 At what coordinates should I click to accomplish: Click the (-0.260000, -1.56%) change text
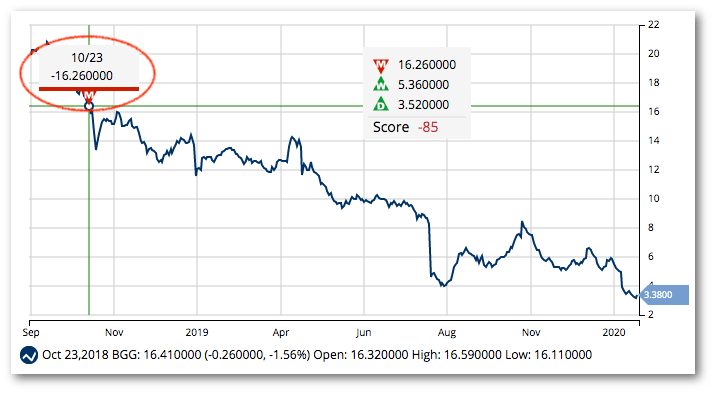257,355
